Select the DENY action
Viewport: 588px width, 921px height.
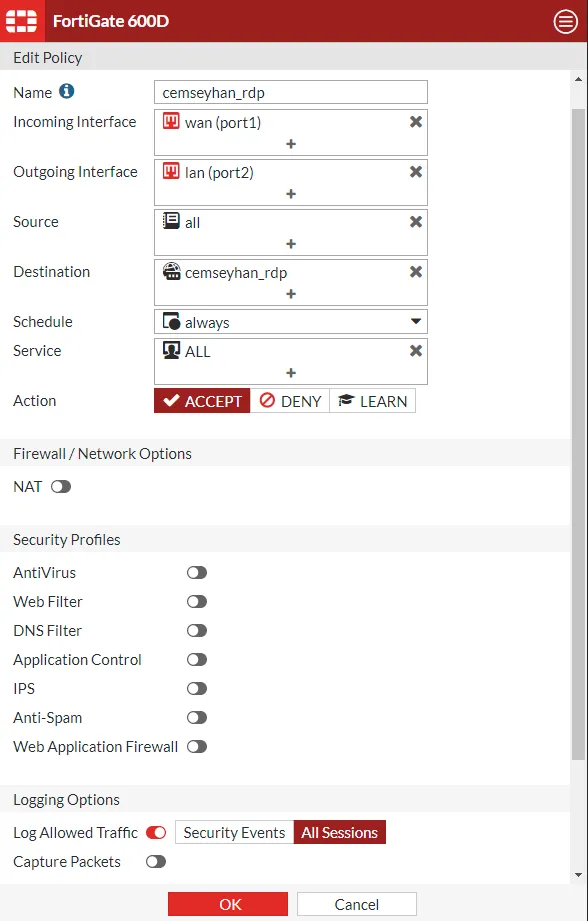point(290,401)
